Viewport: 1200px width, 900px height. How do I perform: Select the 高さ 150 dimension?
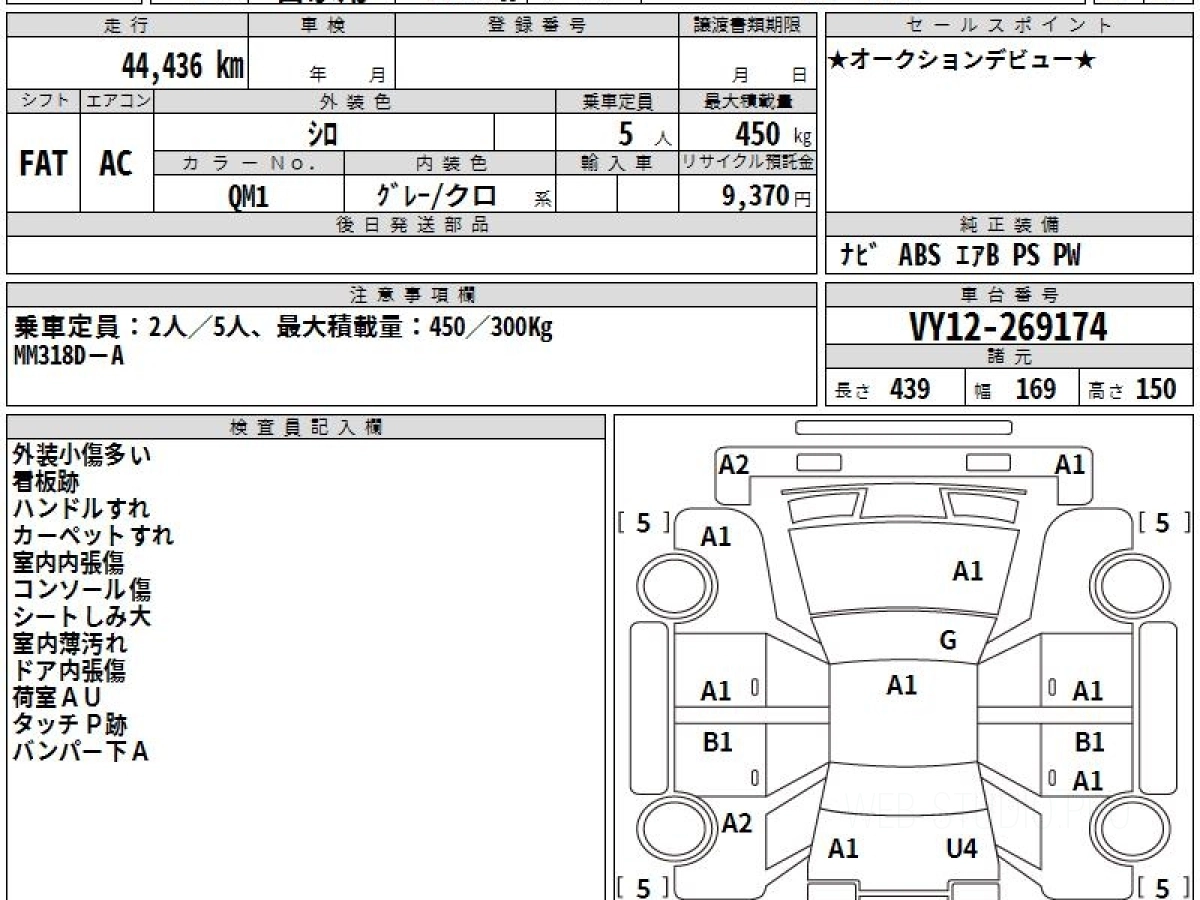1132,389
